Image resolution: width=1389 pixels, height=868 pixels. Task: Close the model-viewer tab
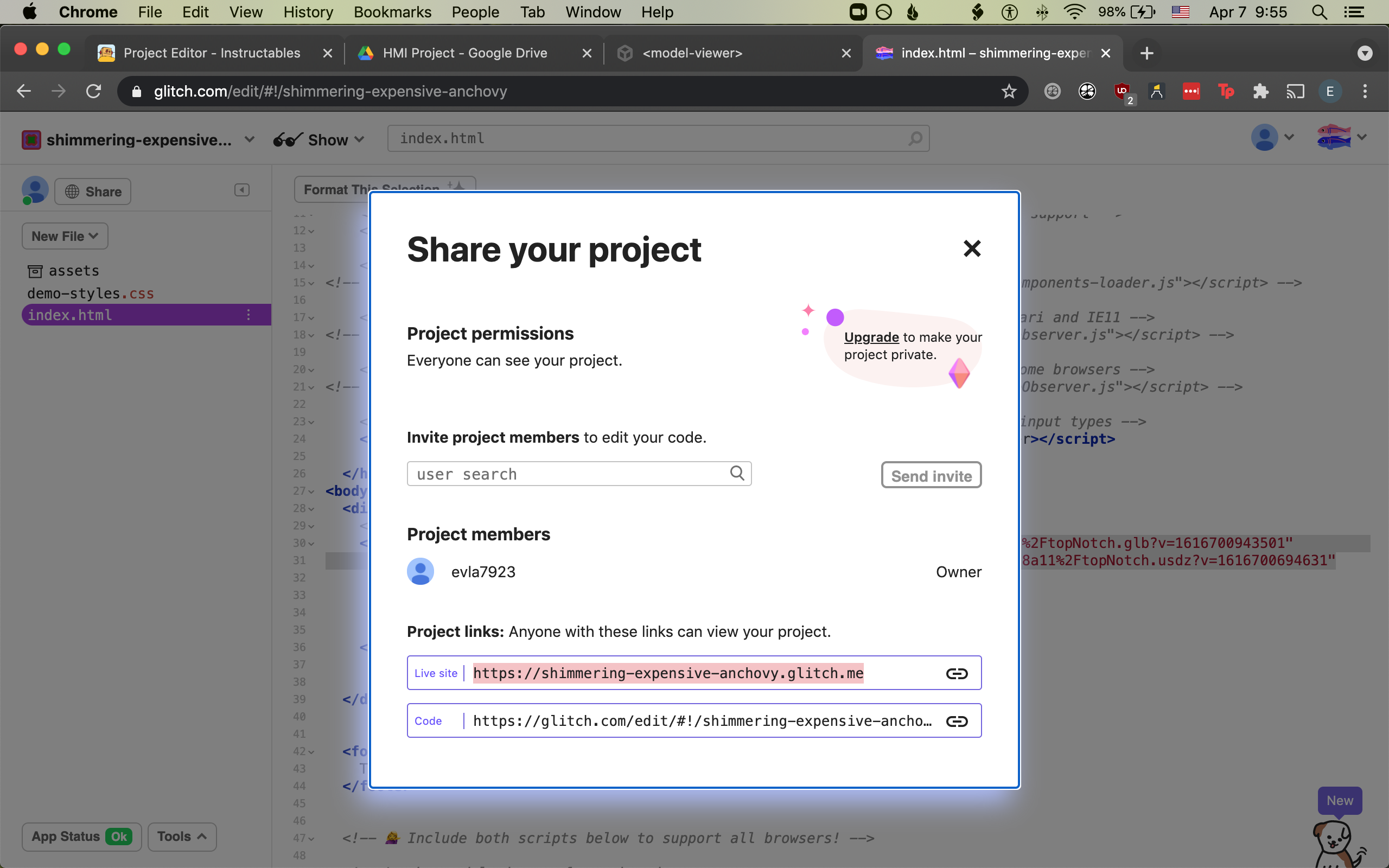(x=846, y=53)
